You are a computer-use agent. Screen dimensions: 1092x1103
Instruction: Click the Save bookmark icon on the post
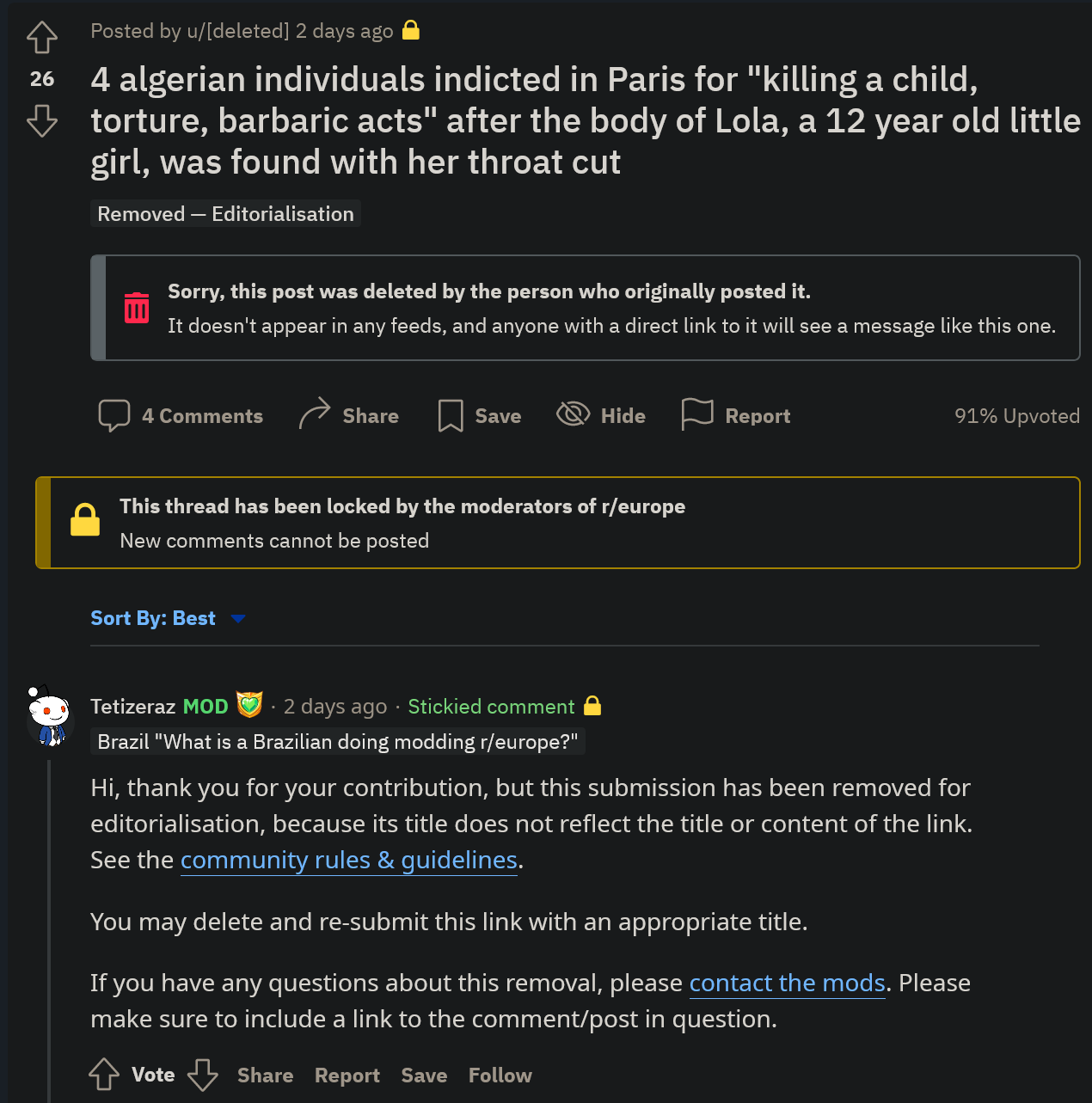coord(451,415)
